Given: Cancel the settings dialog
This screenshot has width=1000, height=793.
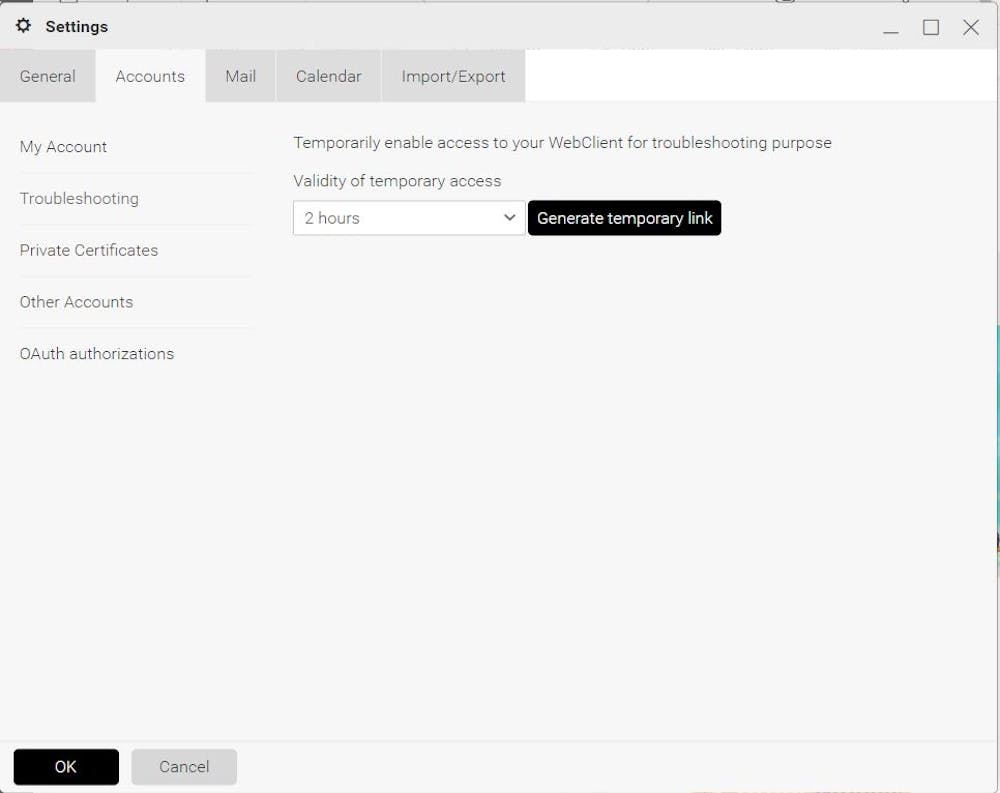Looking at the screenshot, I should (x=184, y=766).
